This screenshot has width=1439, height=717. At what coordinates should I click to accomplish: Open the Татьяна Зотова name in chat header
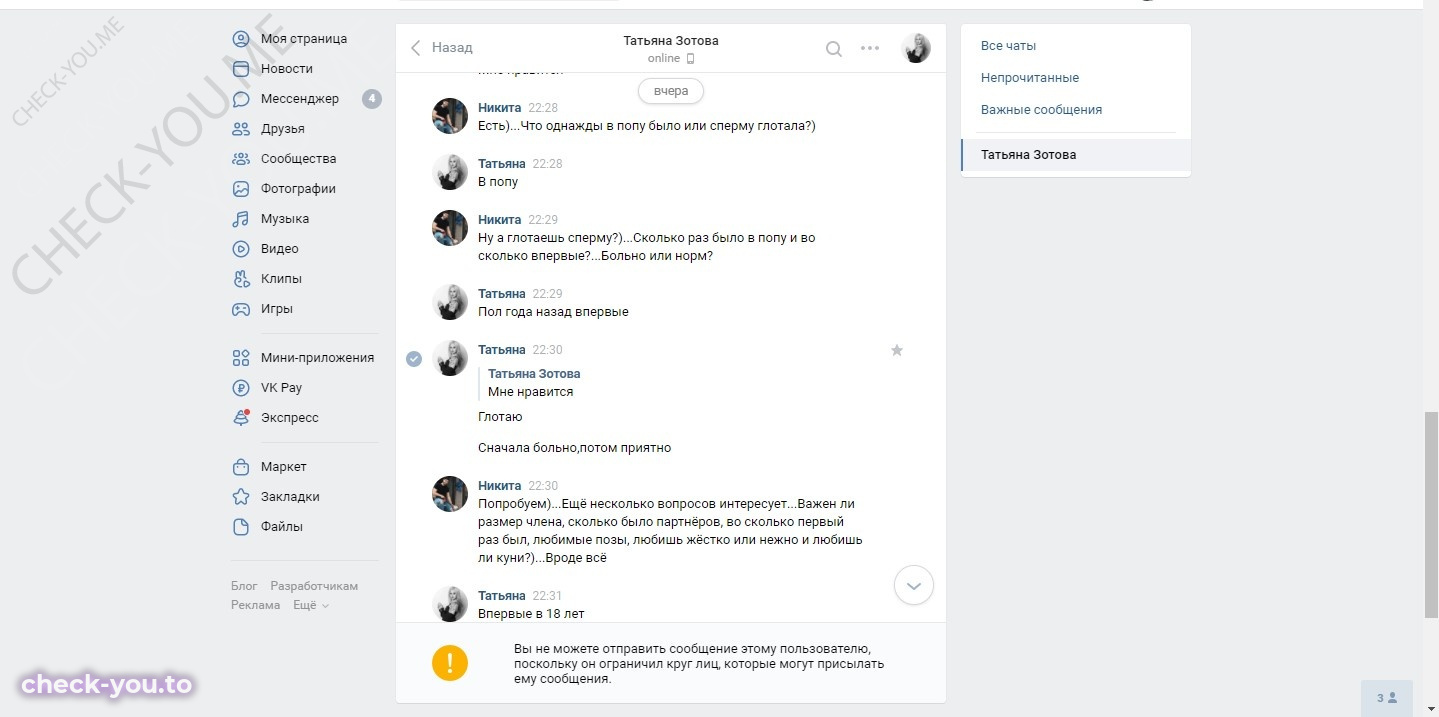[x=671, y=41]
